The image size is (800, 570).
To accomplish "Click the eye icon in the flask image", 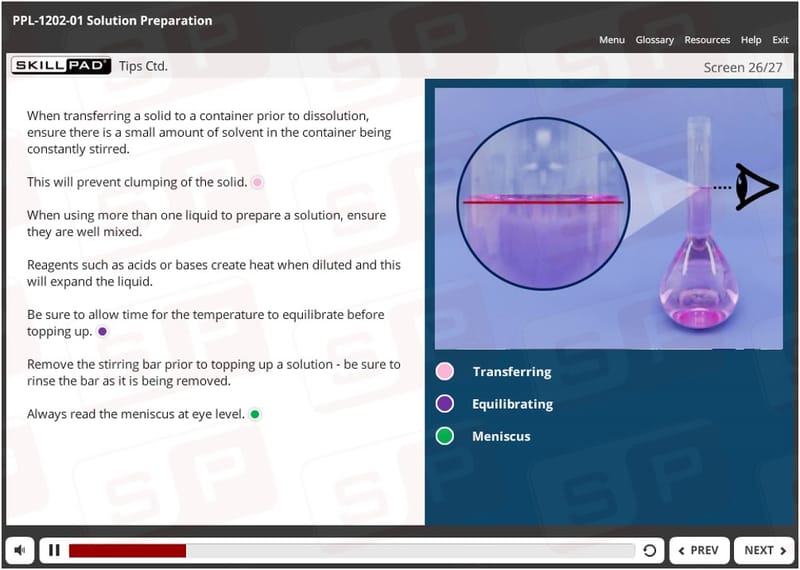I will coord(756,186).
